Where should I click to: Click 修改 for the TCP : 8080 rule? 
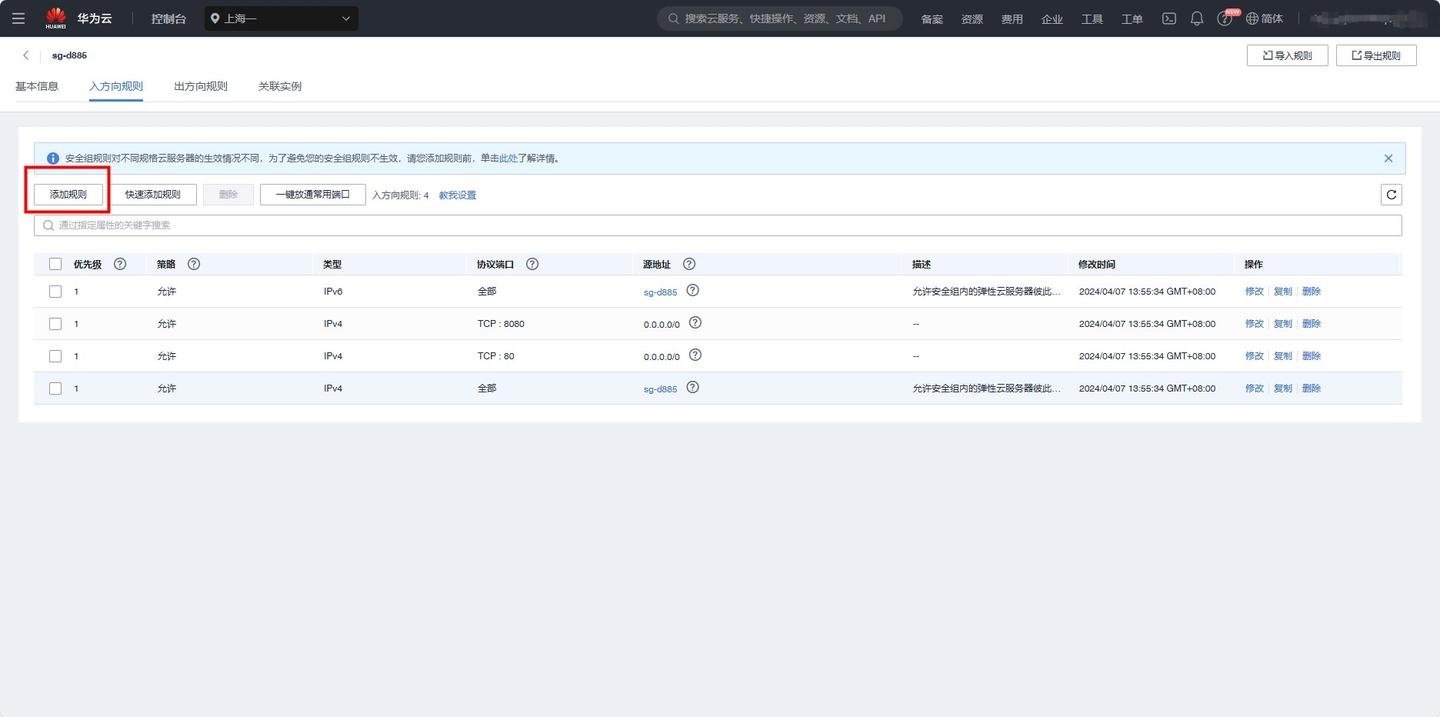pos(1254,323)
